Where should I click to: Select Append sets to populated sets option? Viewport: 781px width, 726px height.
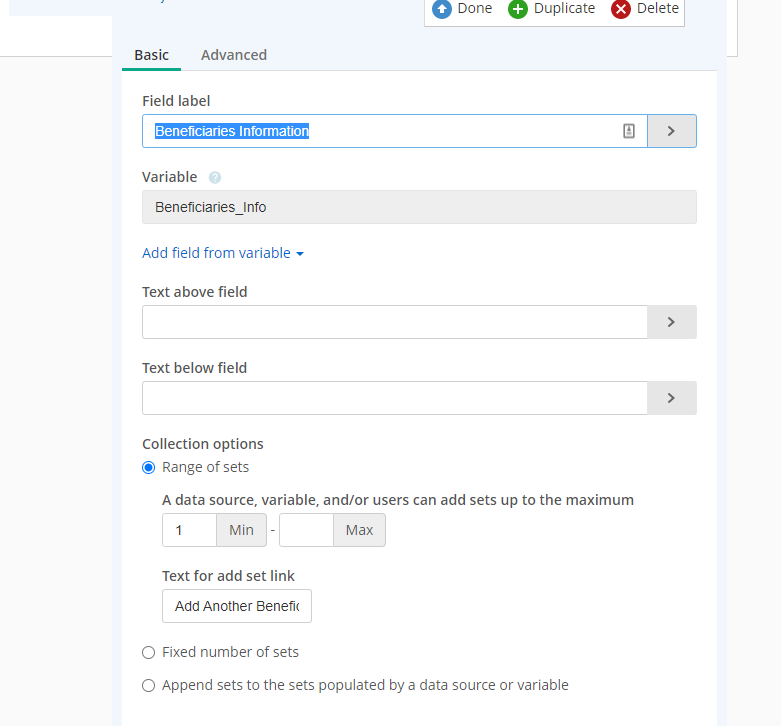tap(148, 686)
